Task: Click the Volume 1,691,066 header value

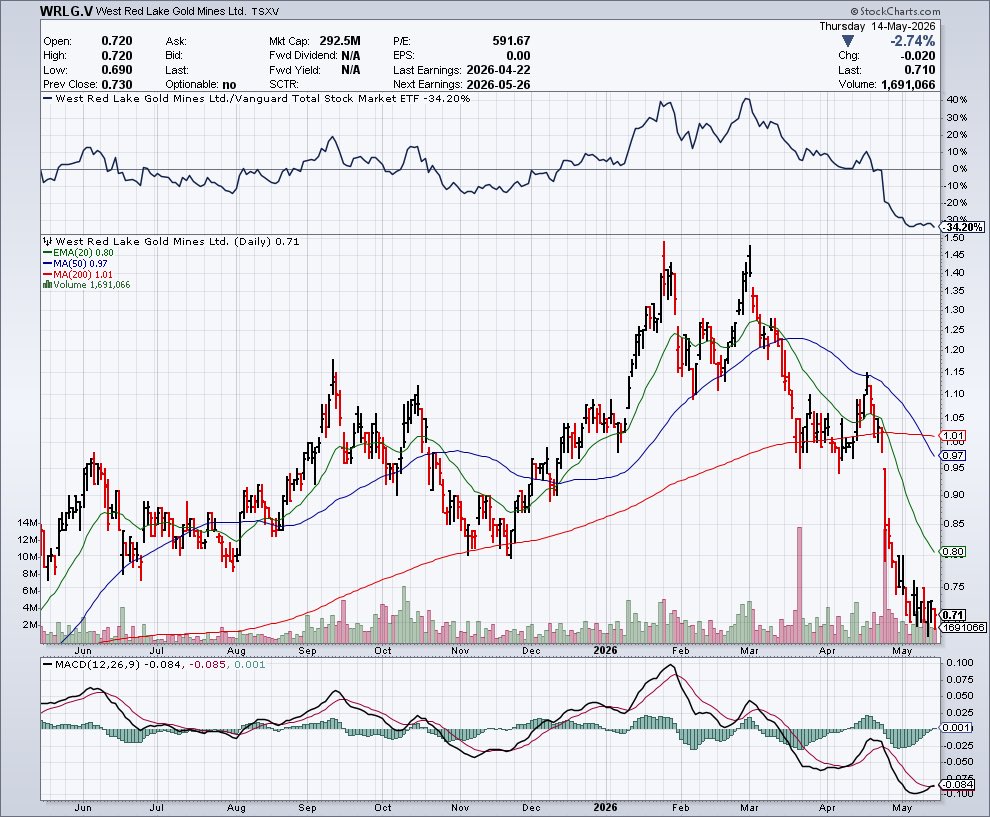Action: (x=908, y=85)
